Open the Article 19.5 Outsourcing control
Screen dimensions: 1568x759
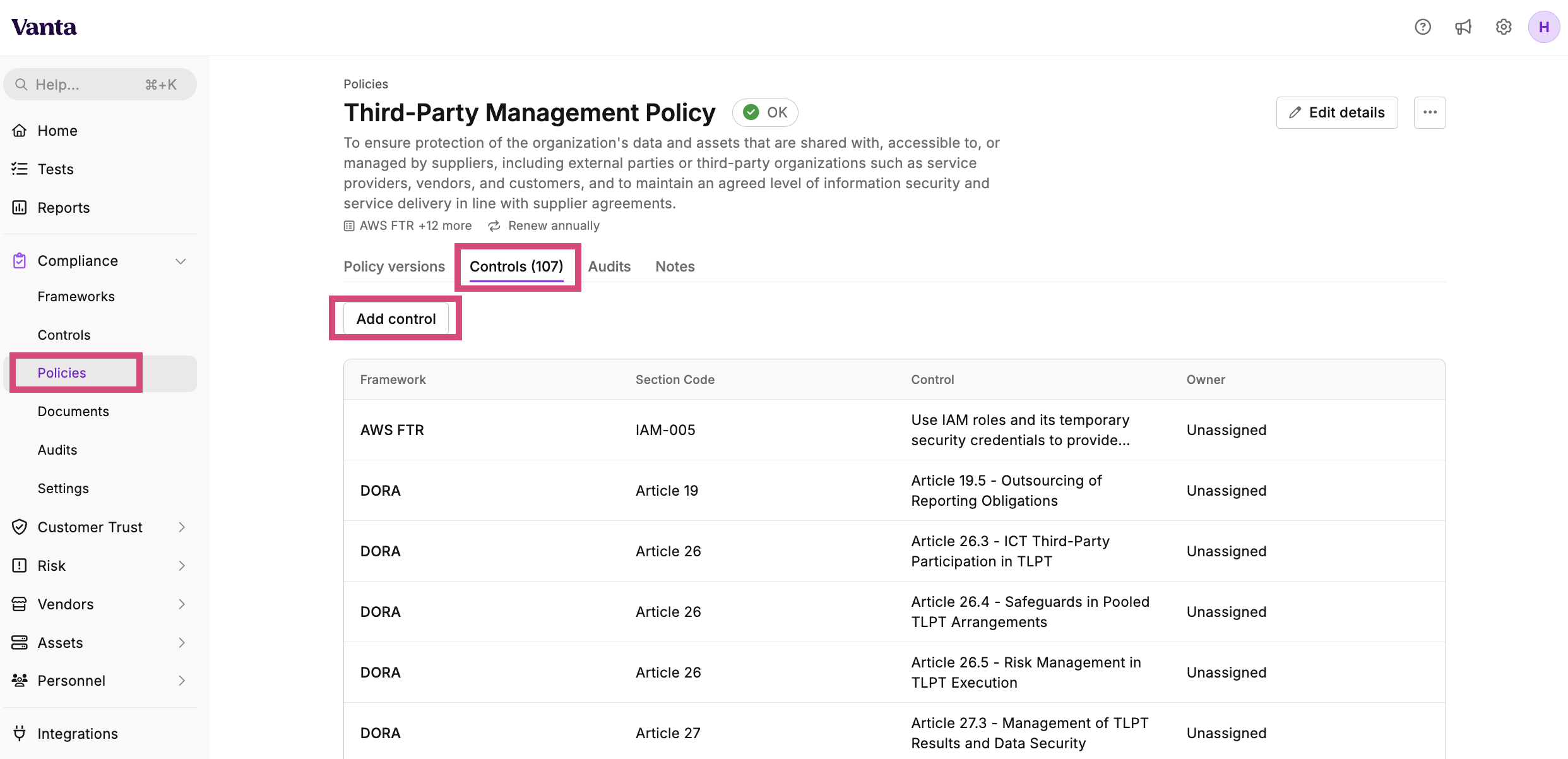[1006, 491]
